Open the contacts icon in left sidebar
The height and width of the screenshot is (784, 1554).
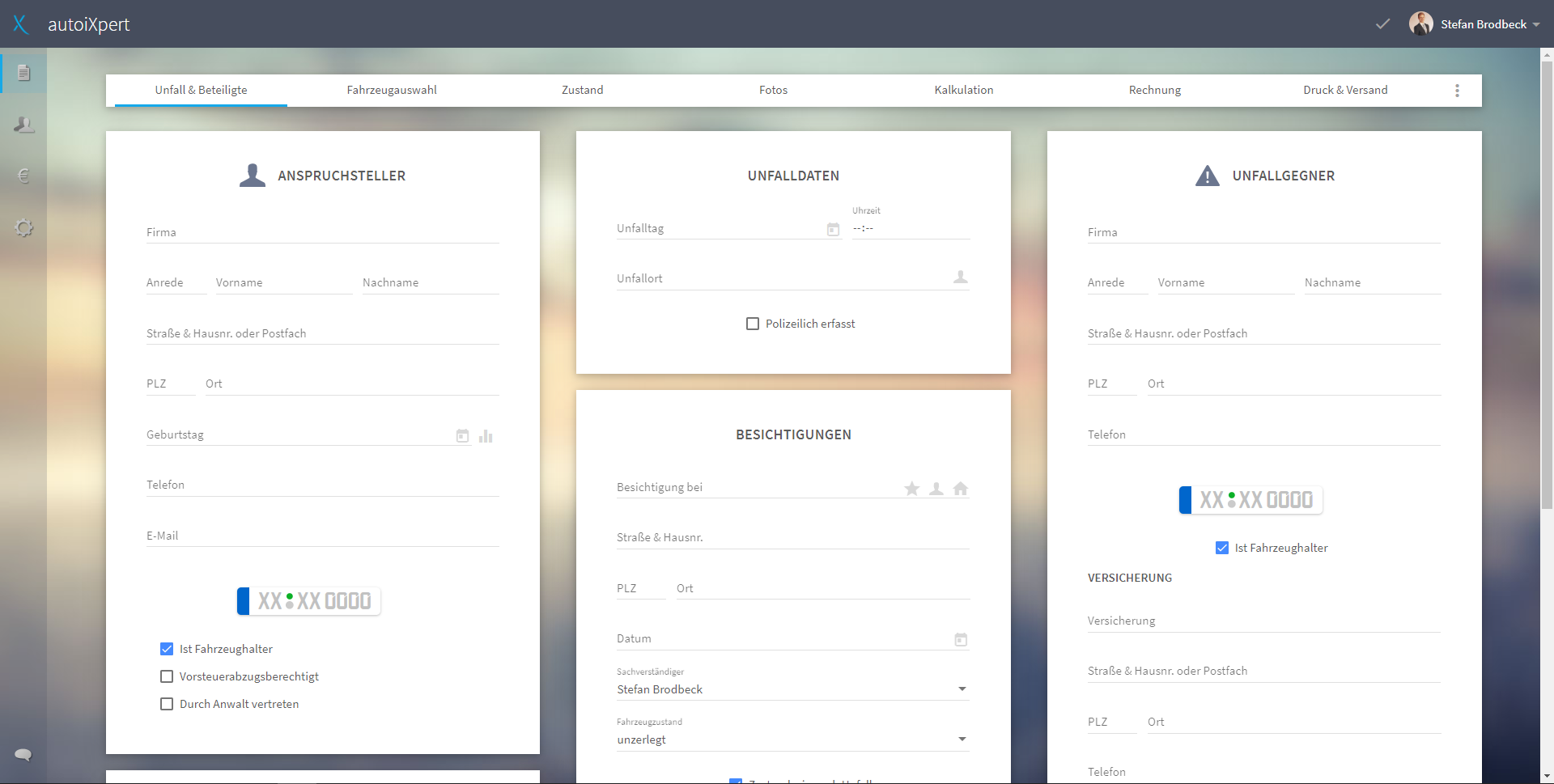(24, 125)
